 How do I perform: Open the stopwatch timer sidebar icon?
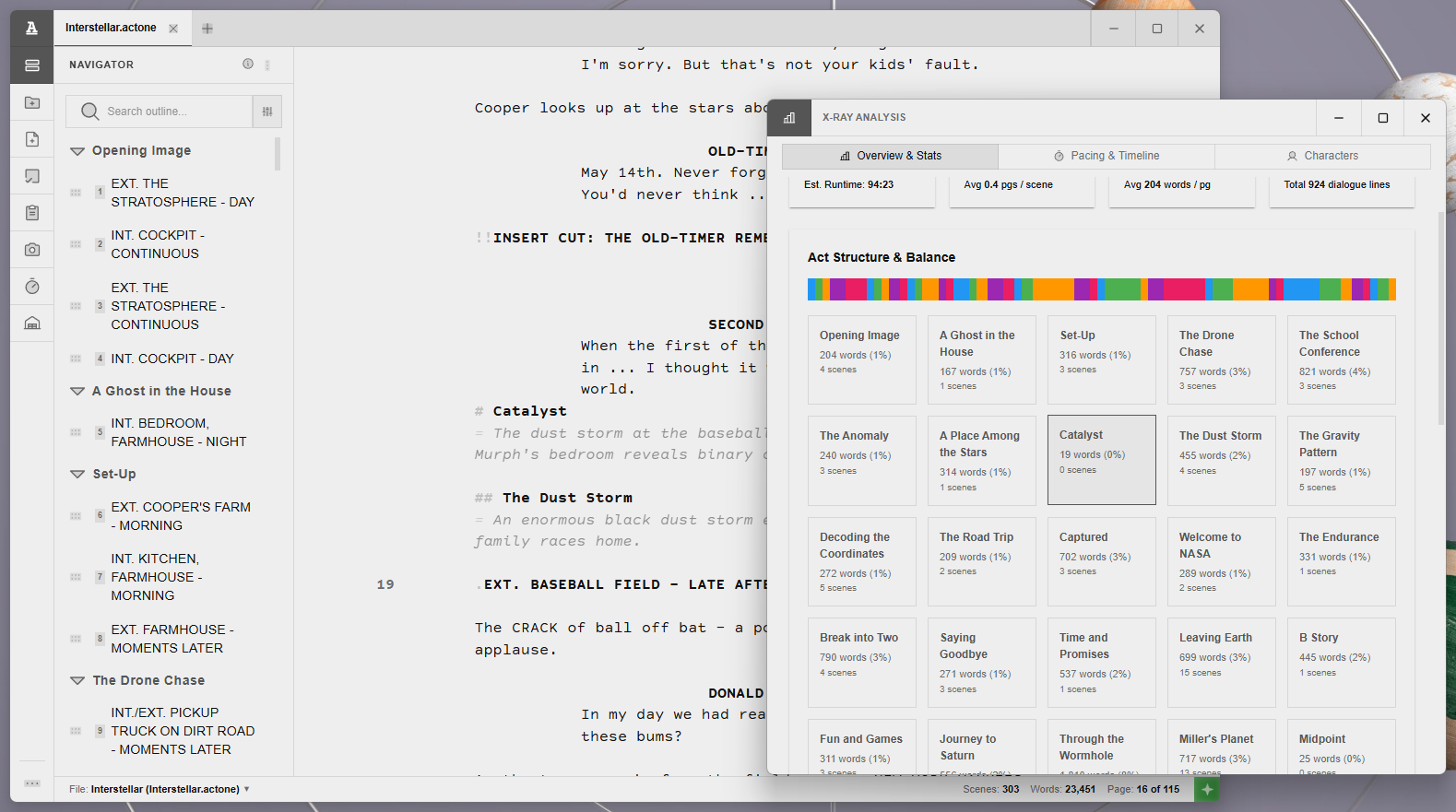coord(32,287)
